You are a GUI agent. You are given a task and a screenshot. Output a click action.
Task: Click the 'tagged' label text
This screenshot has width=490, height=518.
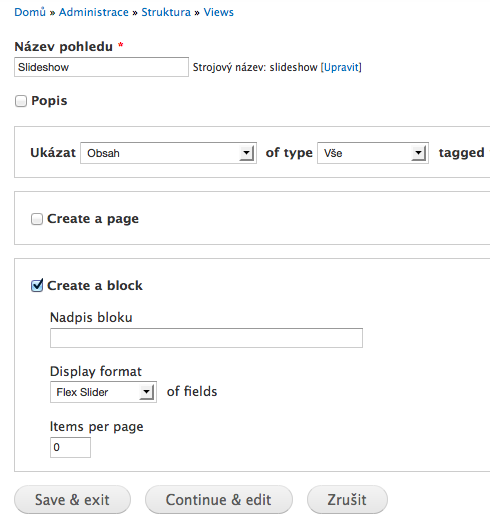pyautogui.click(x=461, y=153)
